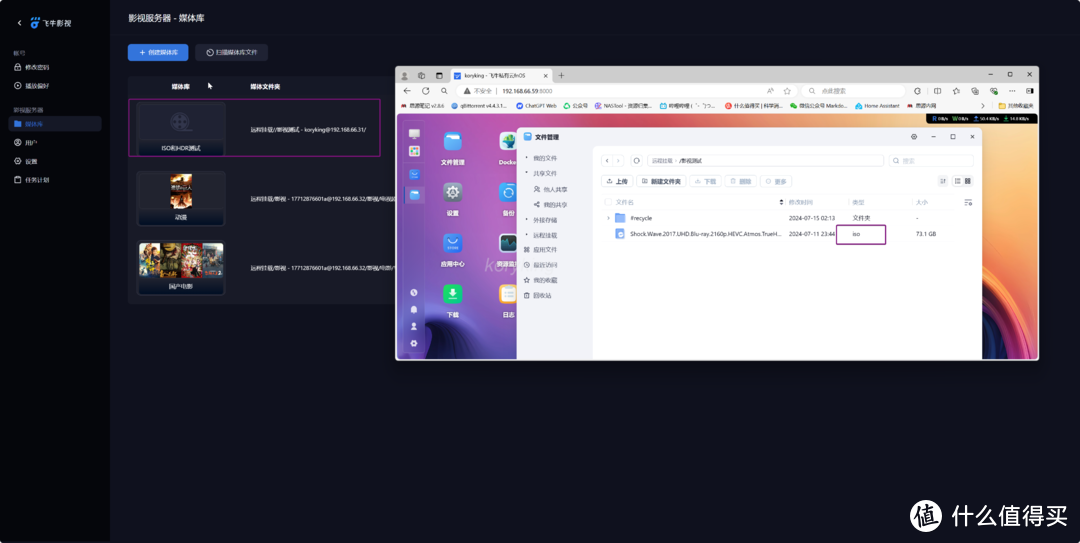This screenshot has height=543, width=1080.
Task: Expand 共享文件 in file manager tree
Action: pyautogui.click(x=527, y=173)
